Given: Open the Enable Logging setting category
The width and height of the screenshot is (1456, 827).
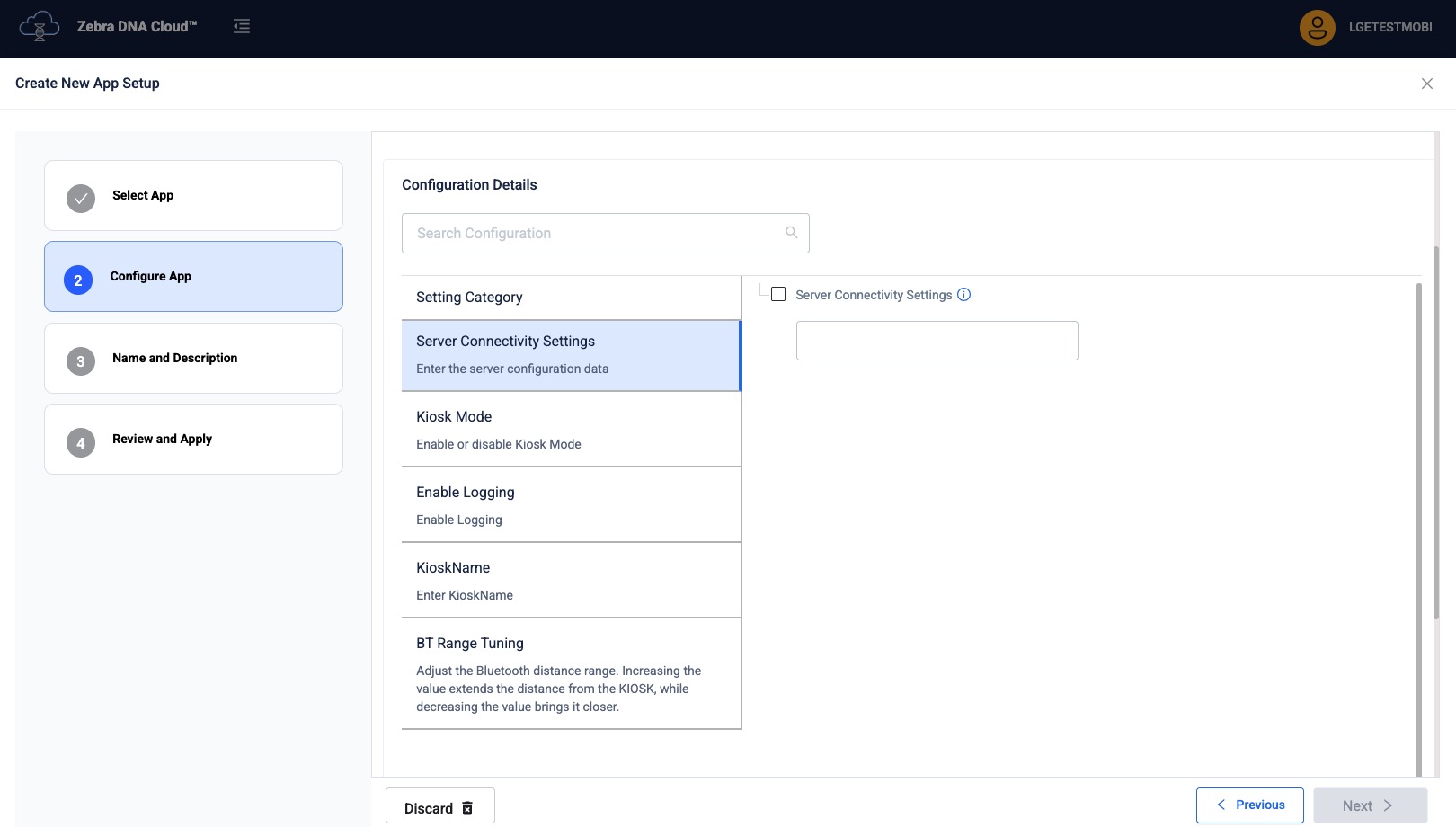Looking at the screenshot, I should [x=571, y=505].
